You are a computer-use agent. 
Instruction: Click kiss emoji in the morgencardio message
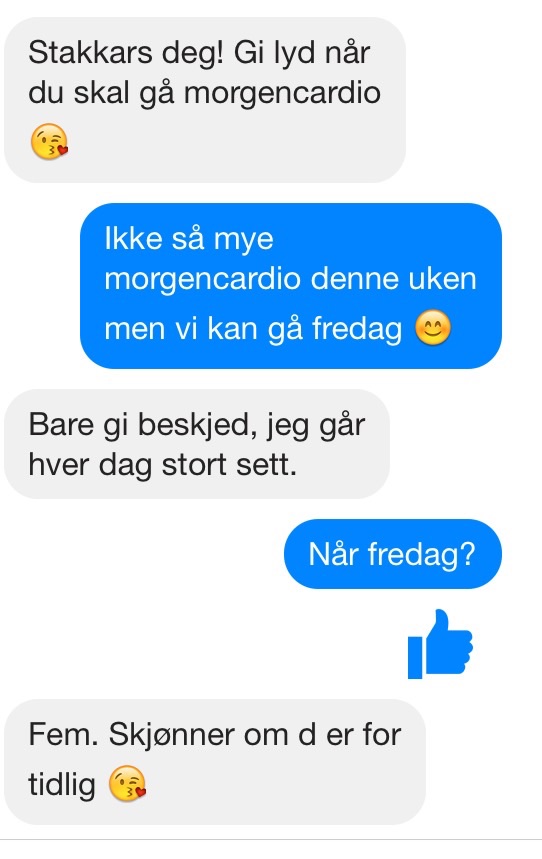point(49,141)
